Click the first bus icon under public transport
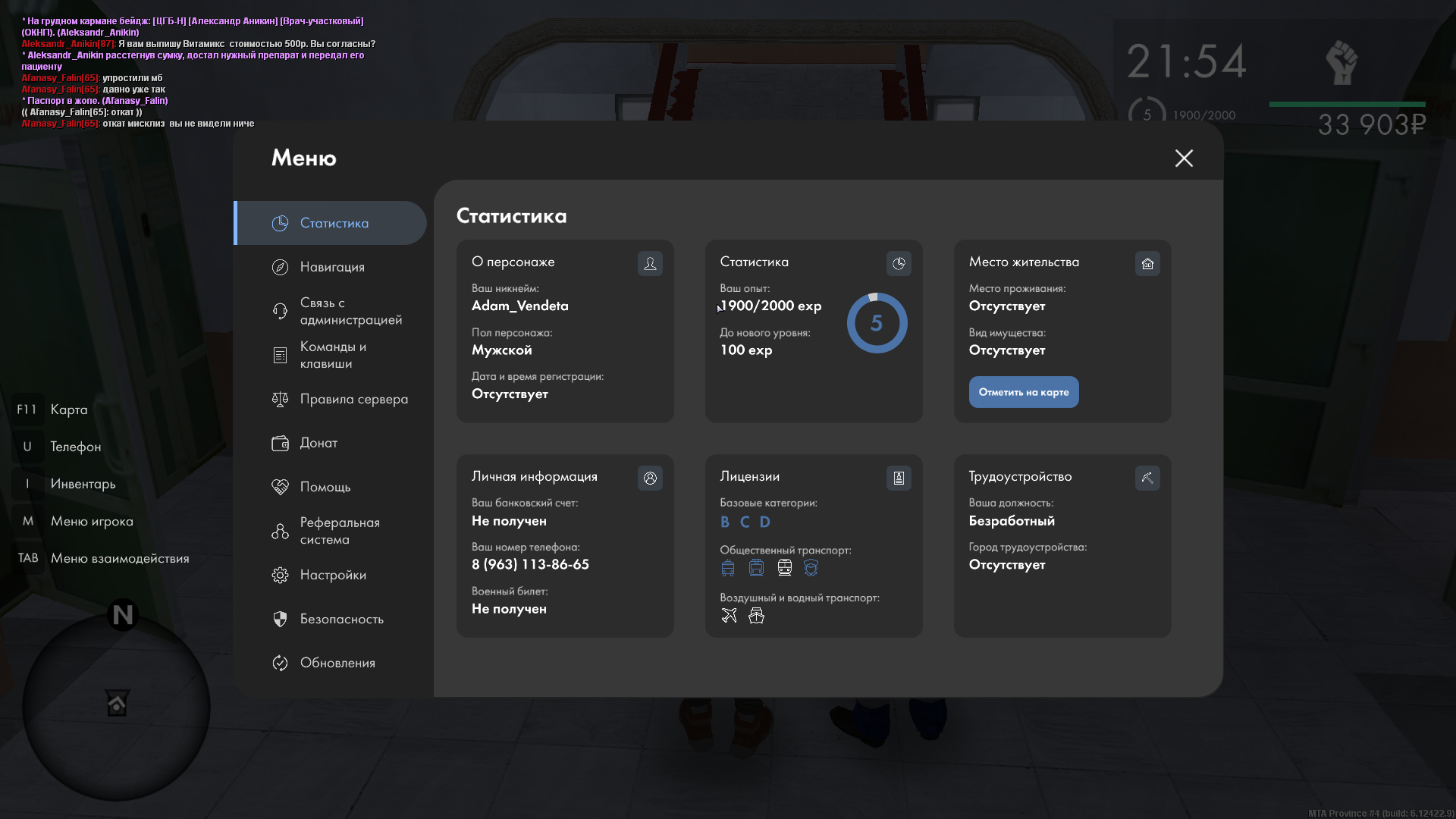Viewport: 1456px width, 819px height. [728, 568]
